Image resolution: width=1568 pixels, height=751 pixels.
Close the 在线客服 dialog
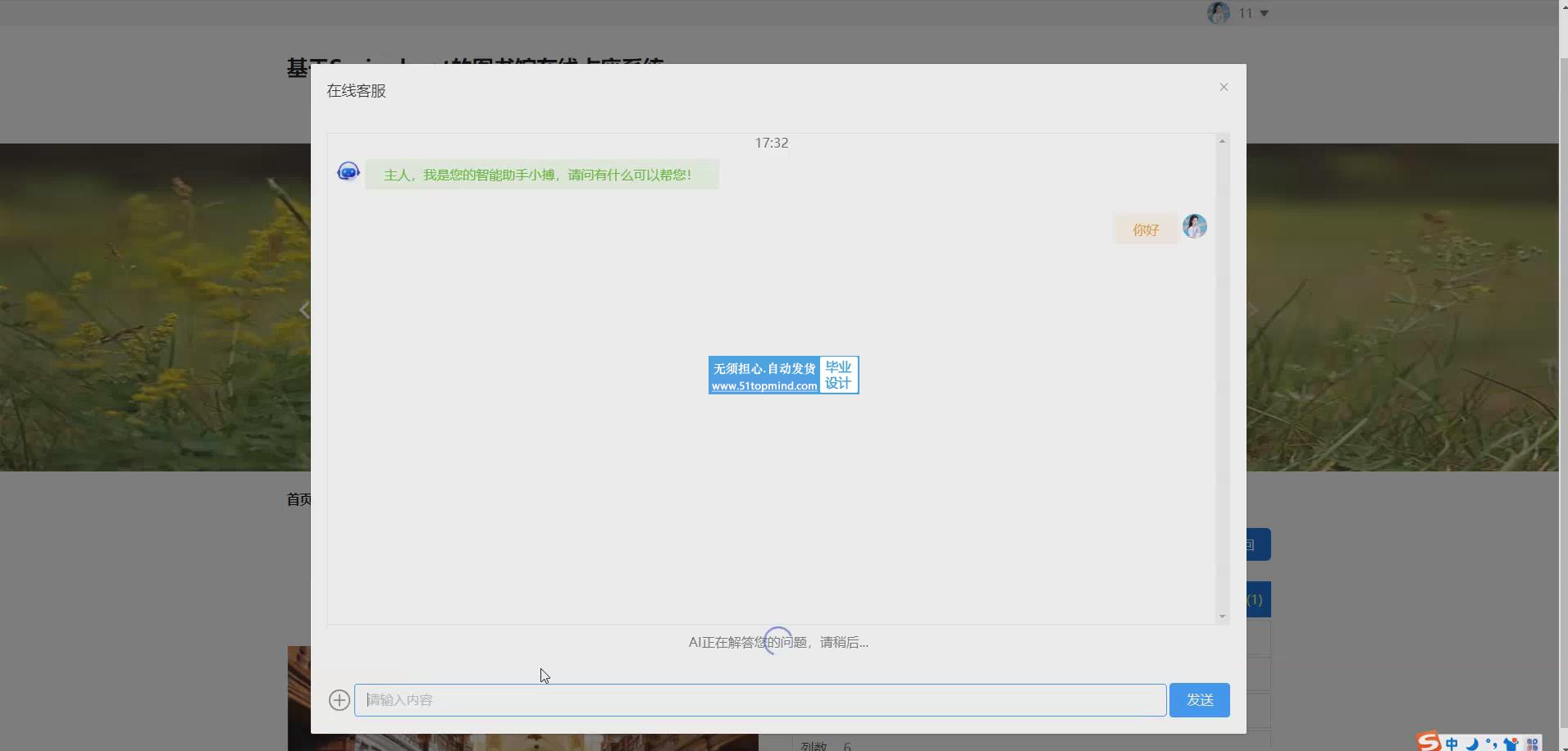(1224, 87)
